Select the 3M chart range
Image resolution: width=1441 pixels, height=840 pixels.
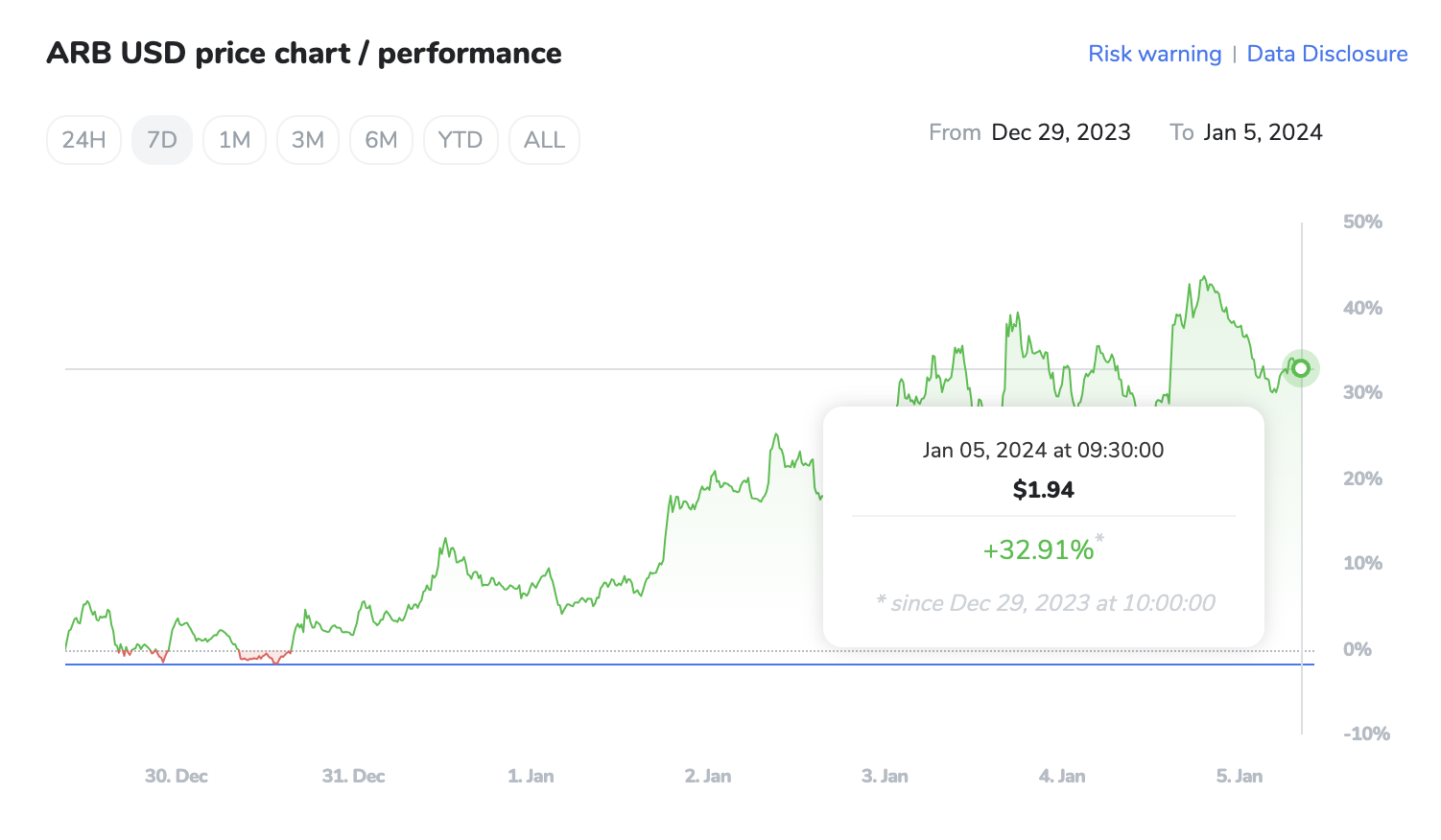coord(308,140)
